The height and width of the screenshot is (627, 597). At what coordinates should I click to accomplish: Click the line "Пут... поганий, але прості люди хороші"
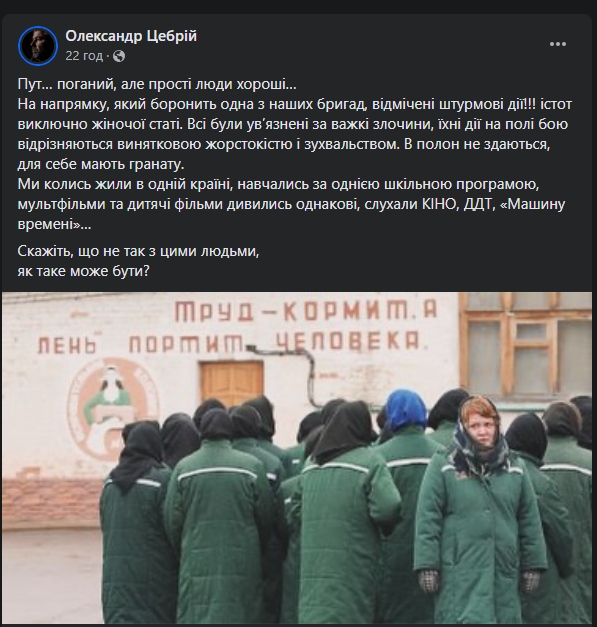pyautogui.click(x=157, y=84)
